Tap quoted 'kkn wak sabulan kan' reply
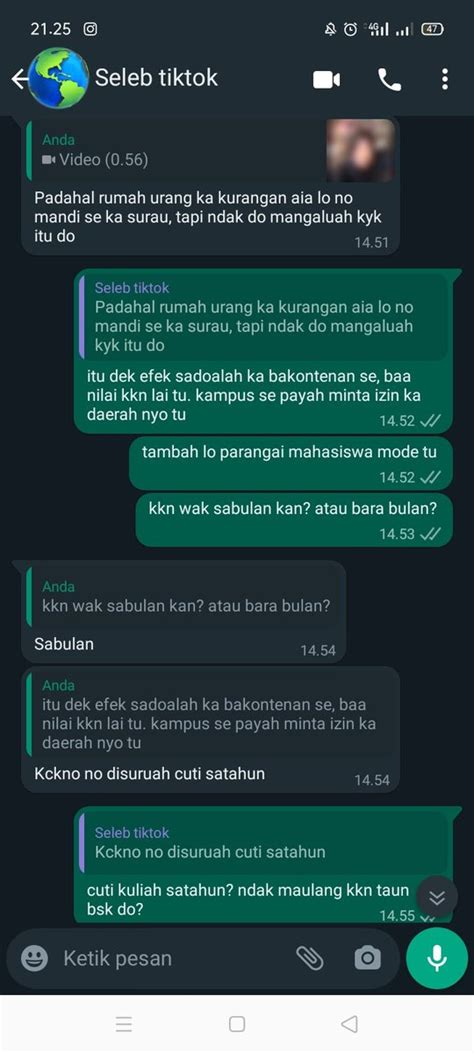Screen dimensions: 474x1053 tap(184, 596)
